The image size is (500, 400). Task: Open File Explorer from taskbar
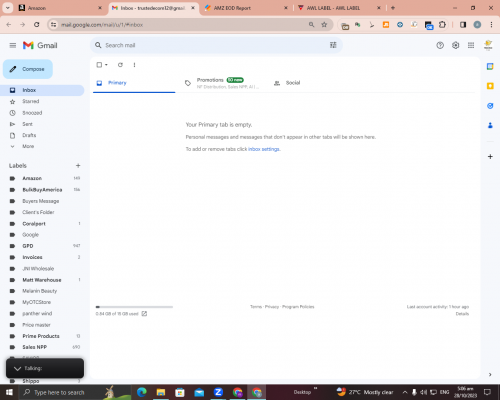click(x=161, y=392)
